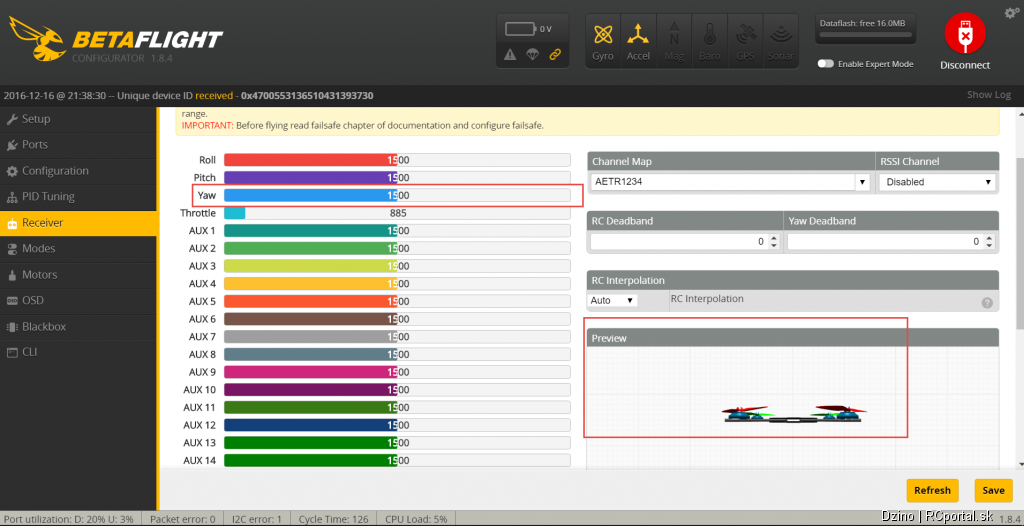Decrease Yaw Deadband with down arrow

tap(989, 246)
